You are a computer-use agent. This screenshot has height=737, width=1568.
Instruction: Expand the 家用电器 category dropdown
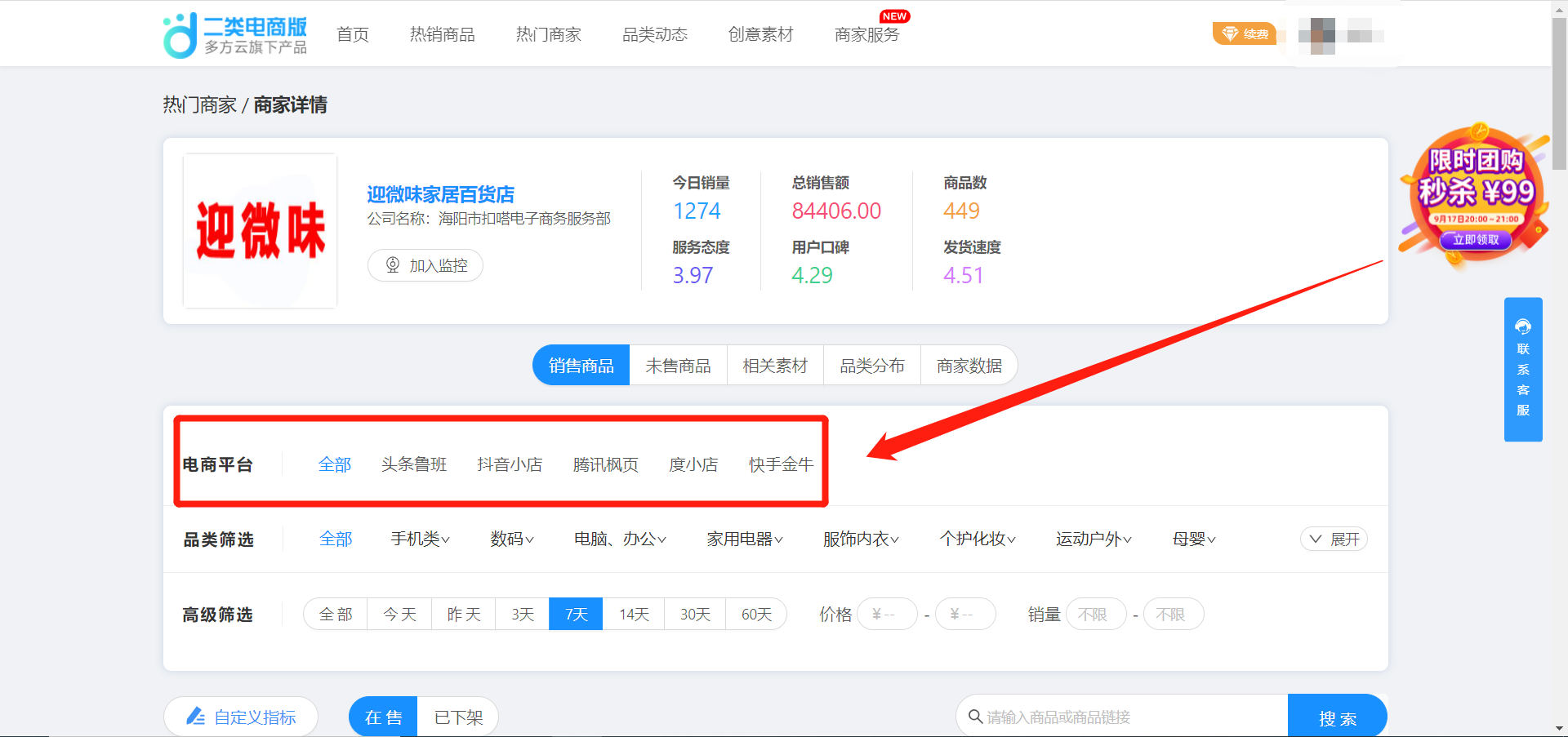click(745, 539)
